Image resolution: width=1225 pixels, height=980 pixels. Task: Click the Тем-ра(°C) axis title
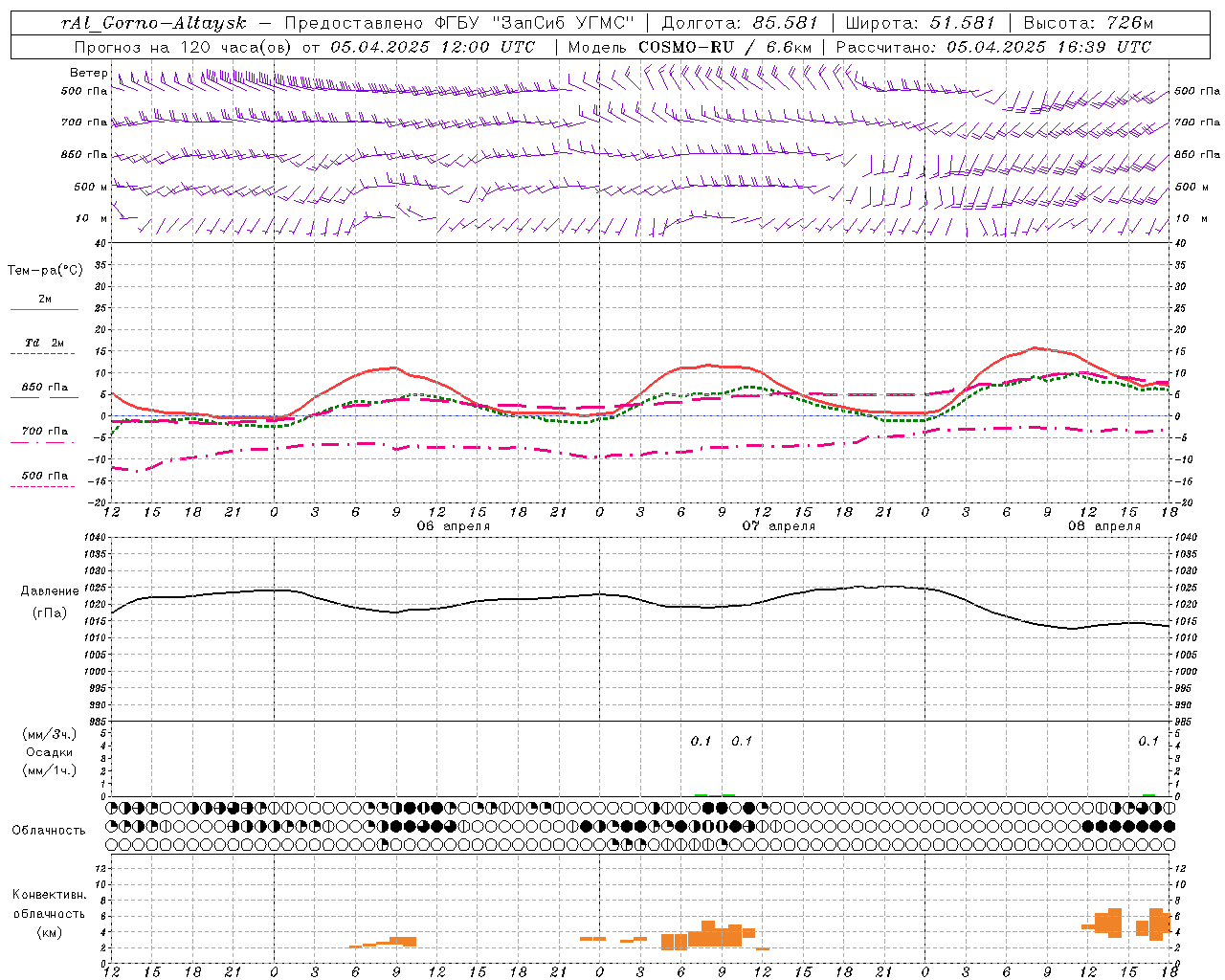(x=45, y=271)
